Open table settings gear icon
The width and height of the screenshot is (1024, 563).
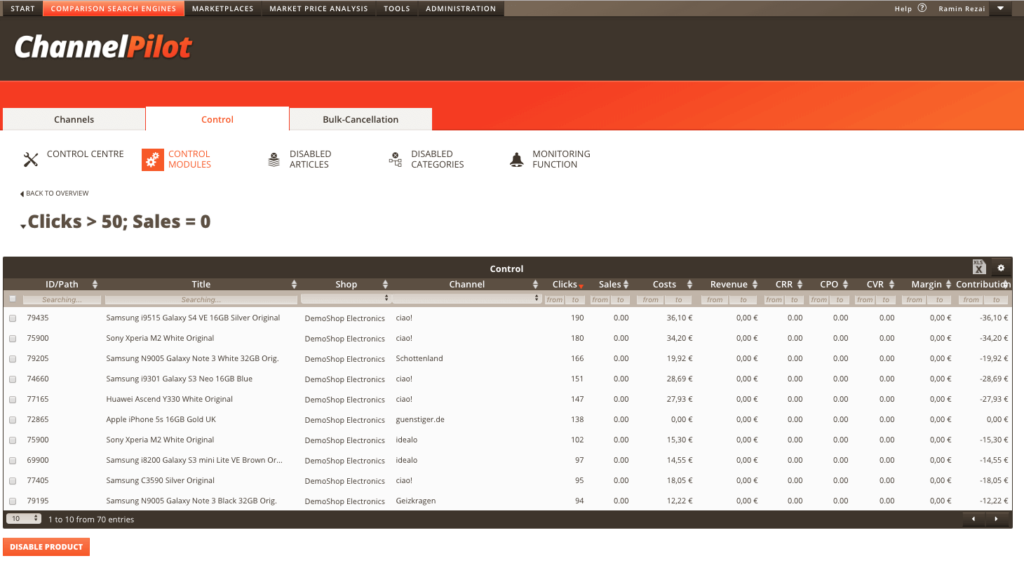[x=1001, y=268]
